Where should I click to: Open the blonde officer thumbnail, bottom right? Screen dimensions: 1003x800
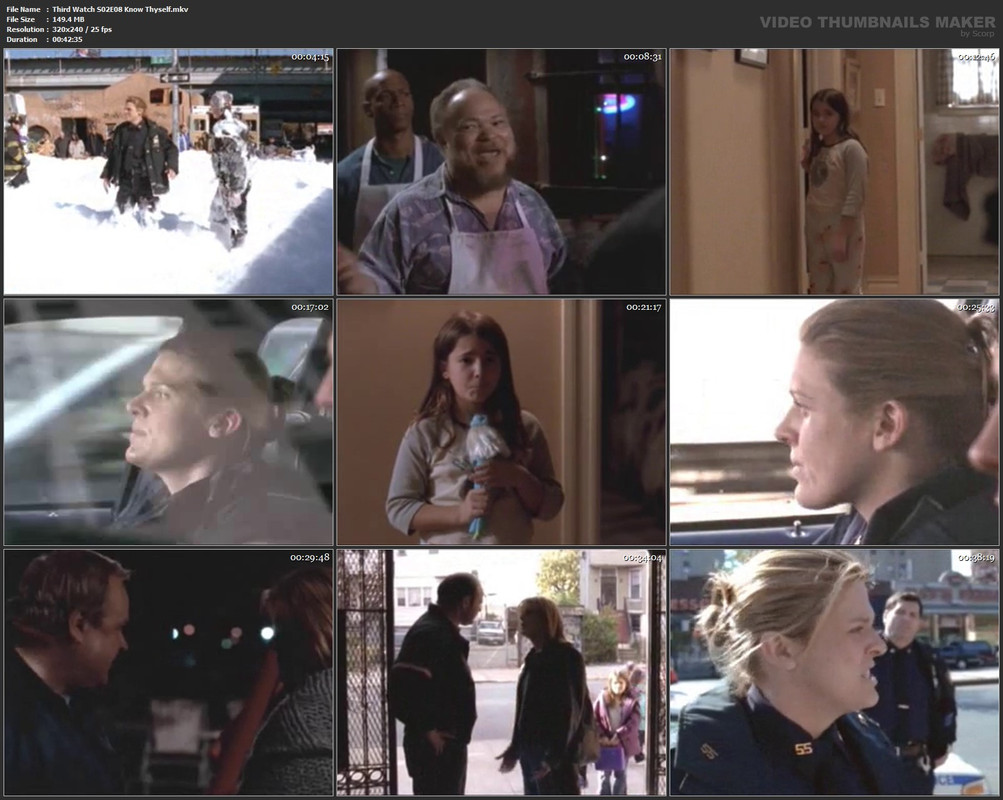point(834,673)
